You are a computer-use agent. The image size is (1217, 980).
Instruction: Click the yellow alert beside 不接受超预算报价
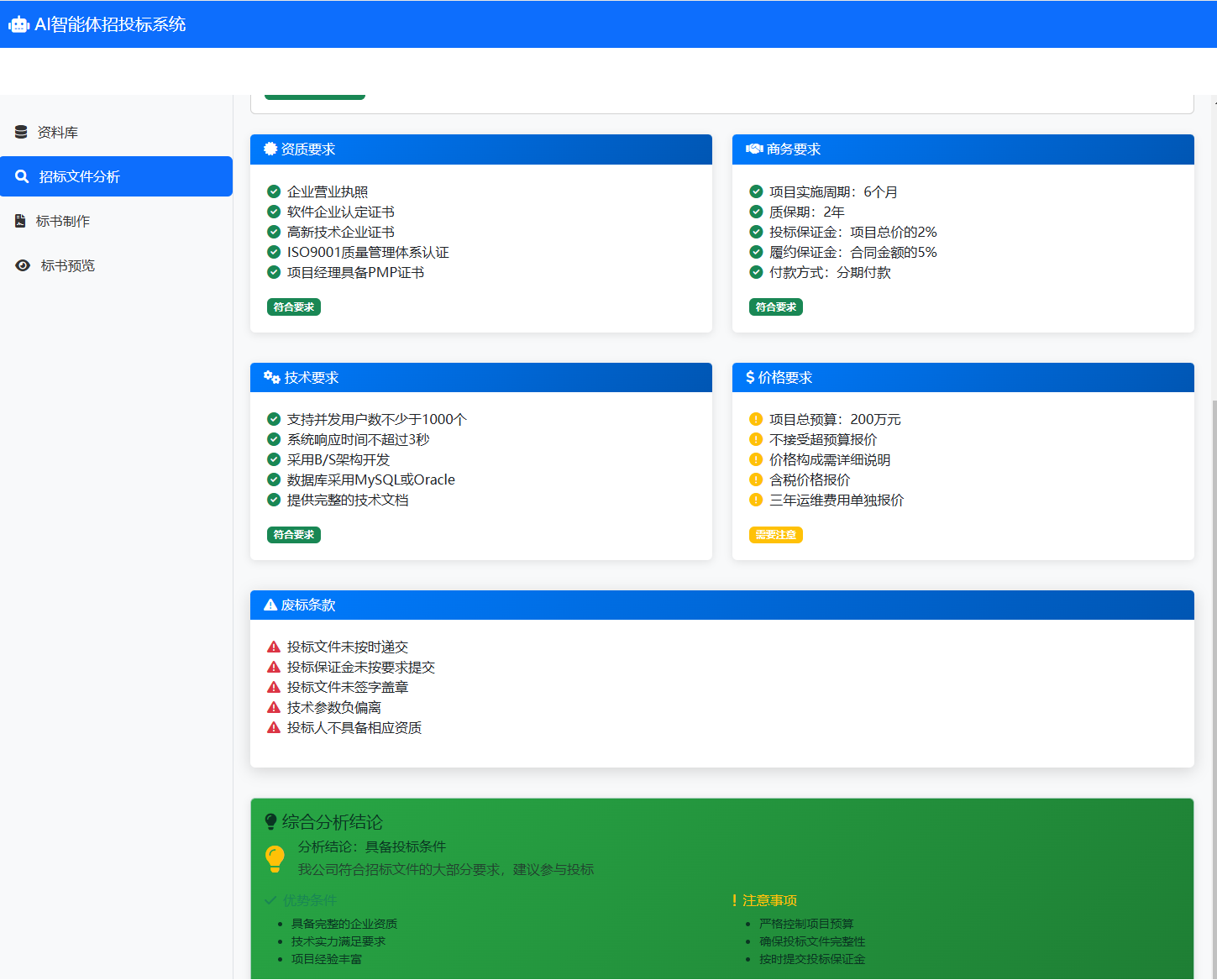pyautogui.click(x=756, y=439)
